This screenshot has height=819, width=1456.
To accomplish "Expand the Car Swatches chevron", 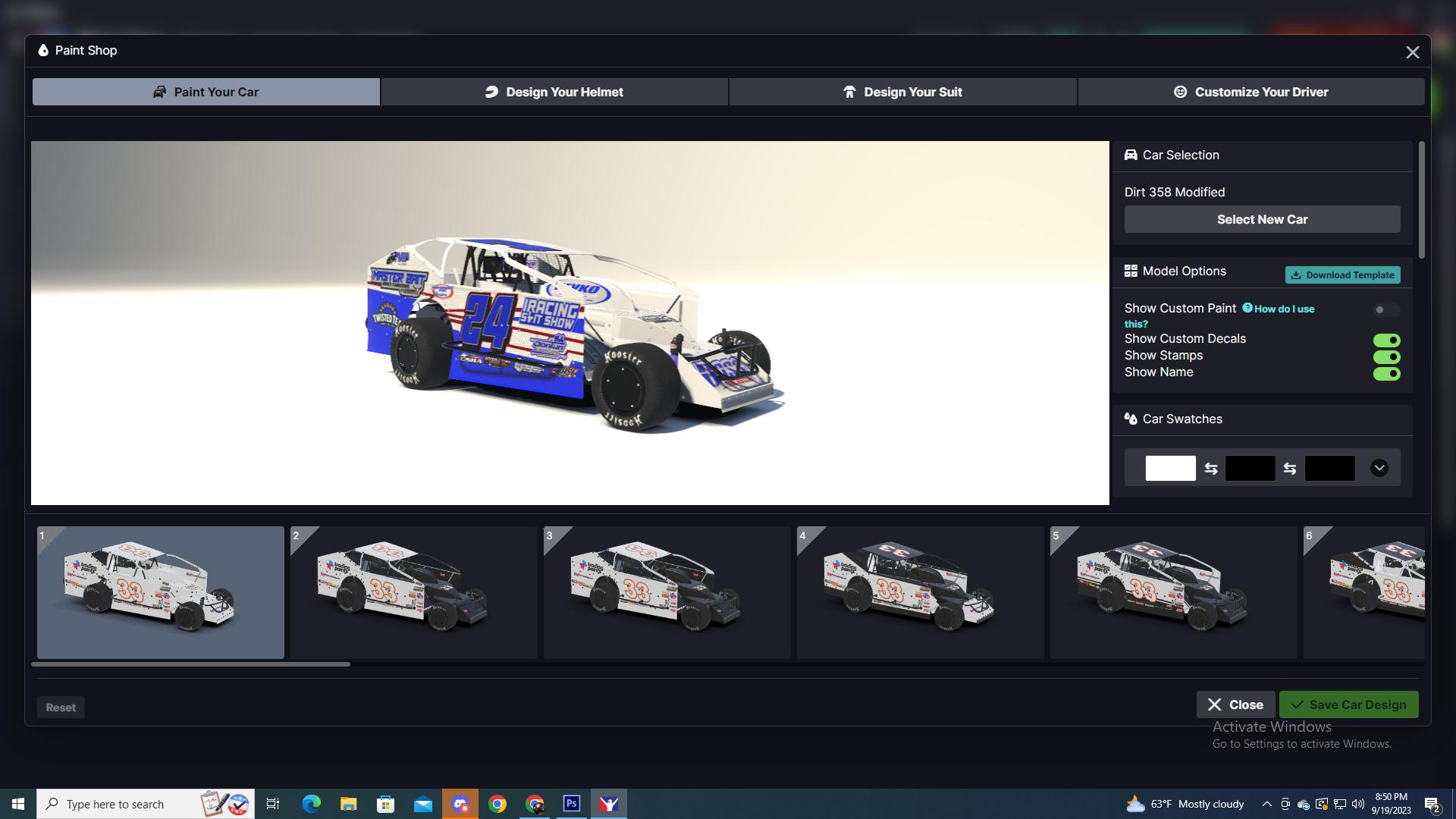I will click(x=1379, y=467).
